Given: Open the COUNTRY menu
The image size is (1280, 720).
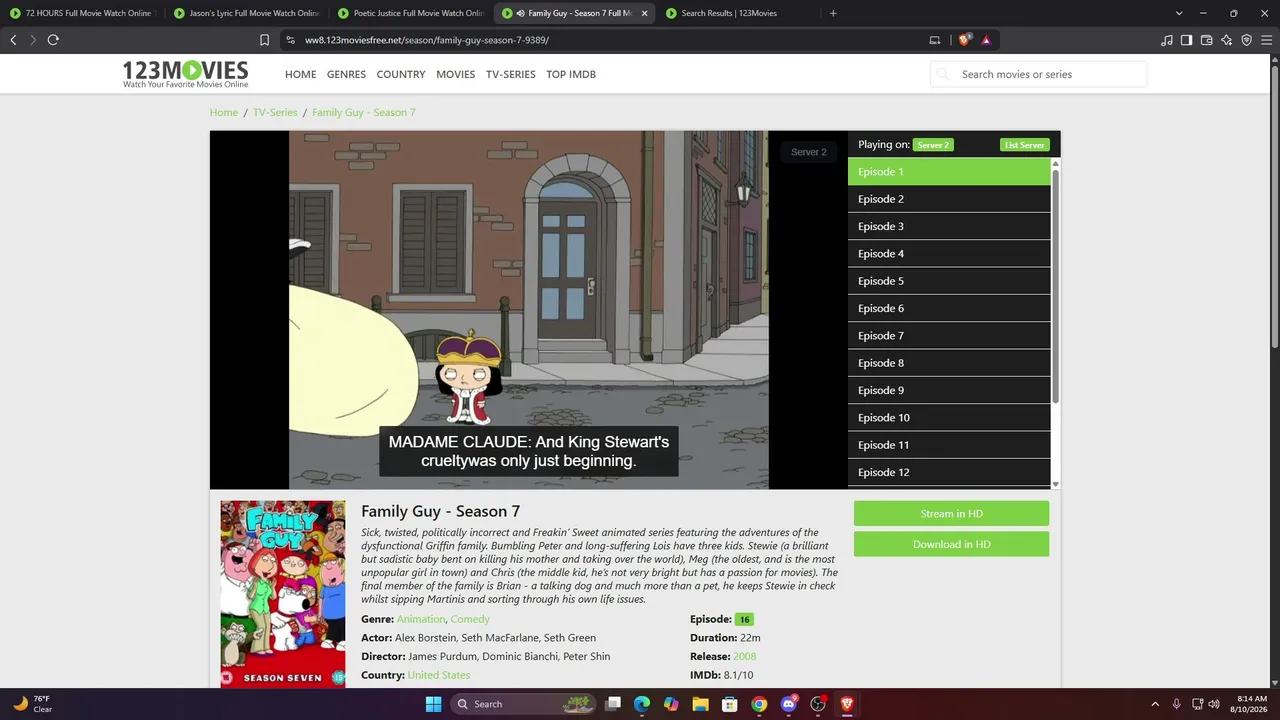Looking at the screenshot, I should [401, 74].
